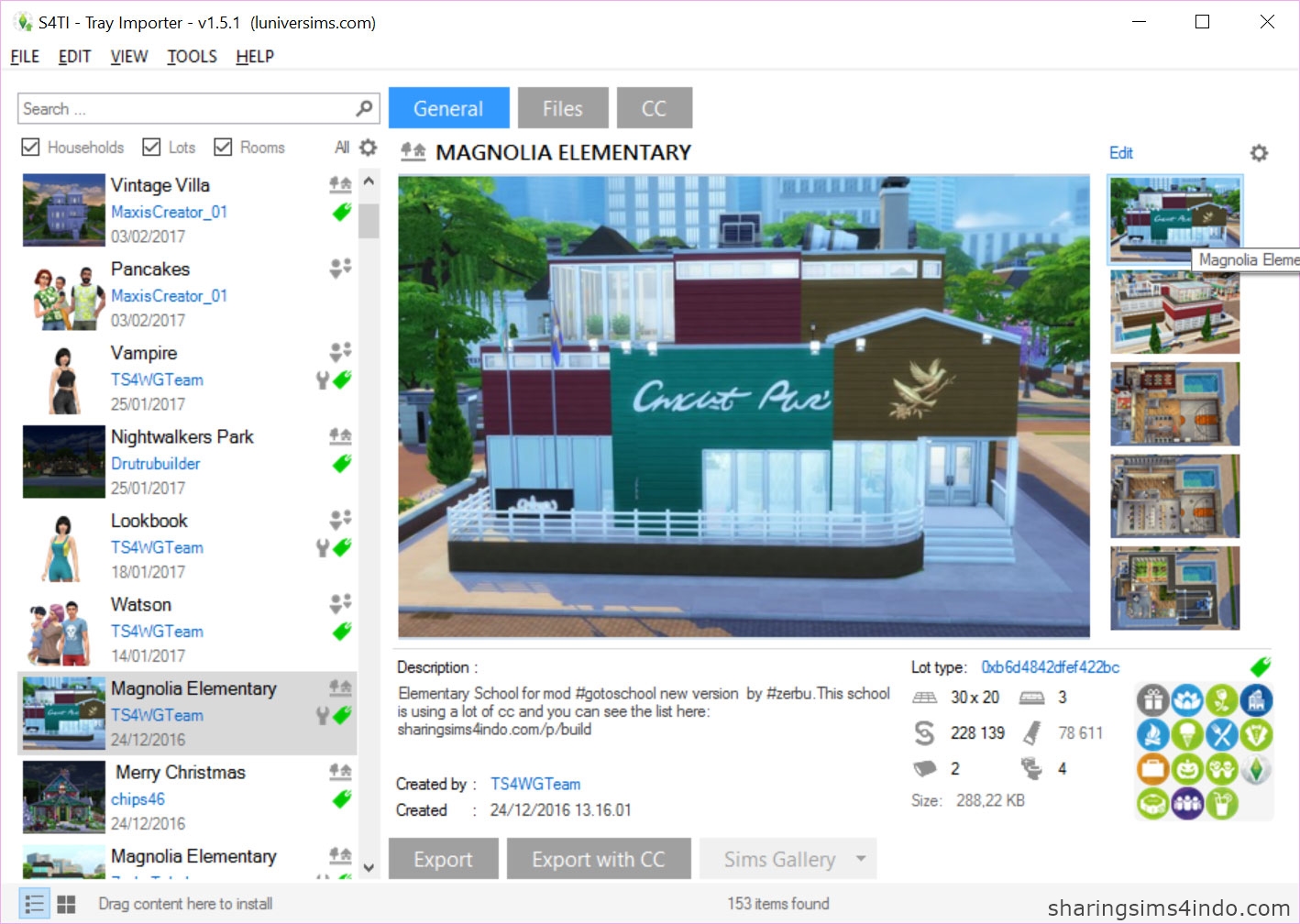Click MaxisCreator_01 link under Vintage Villa
The image size is (1300, 924).
[x=170, y=212]
